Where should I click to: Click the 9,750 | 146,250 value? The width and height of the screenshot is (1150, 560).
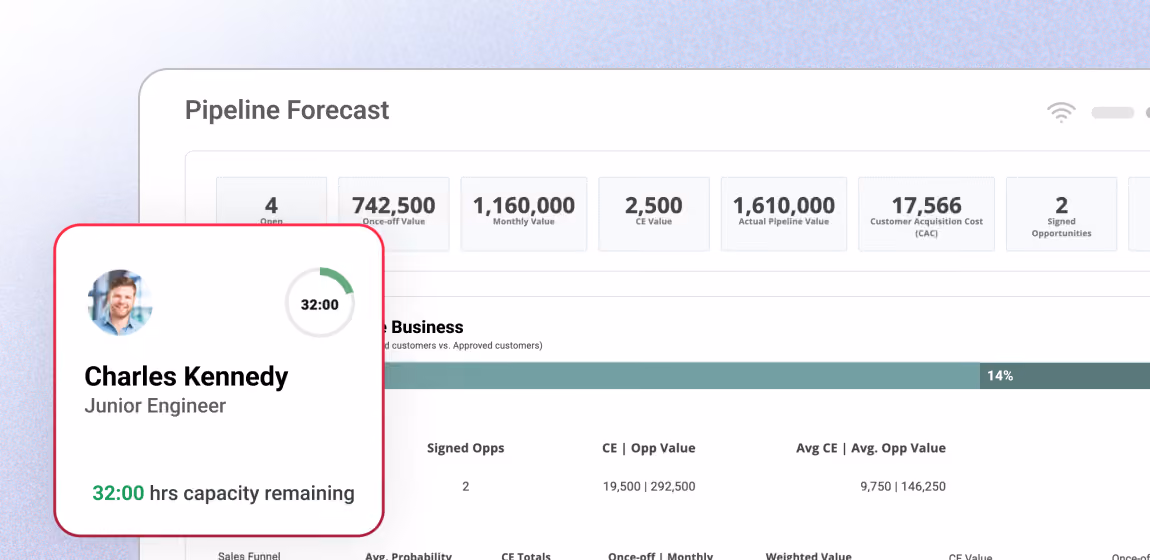pyautogui.click(x=903, y=486)
